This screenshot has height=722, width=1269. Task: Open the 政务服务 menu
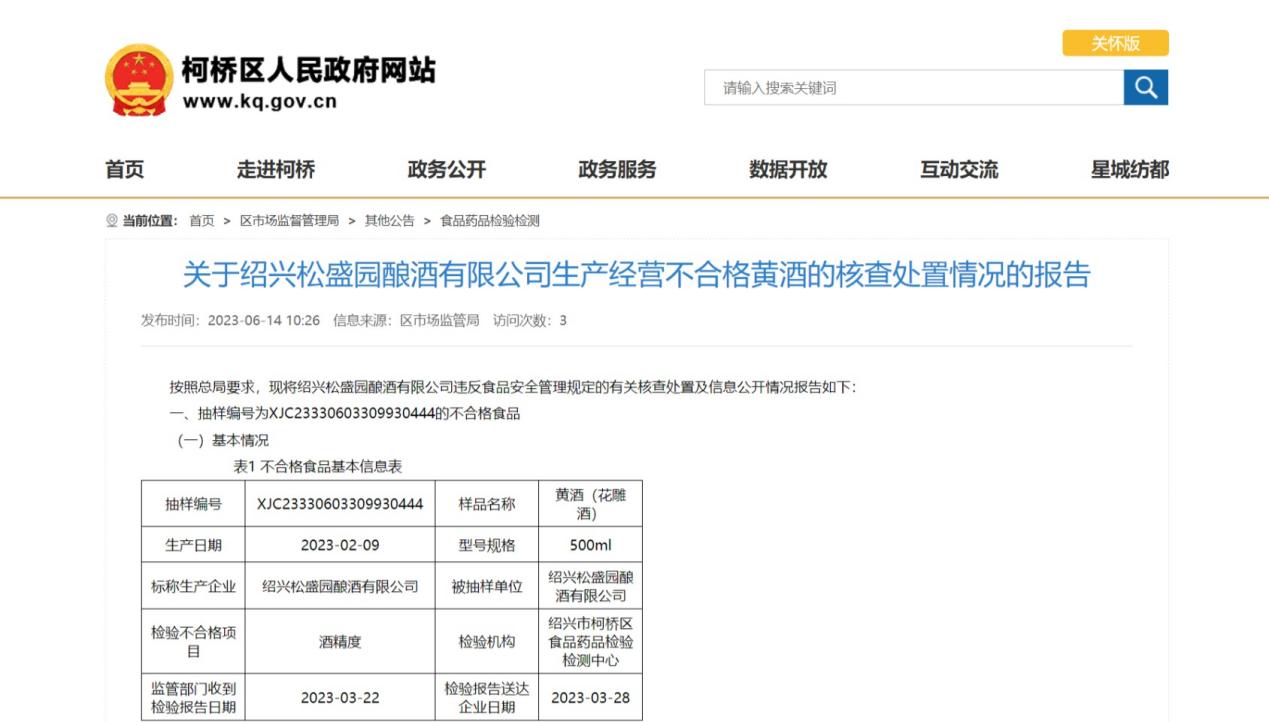click(x=618, y=170)
